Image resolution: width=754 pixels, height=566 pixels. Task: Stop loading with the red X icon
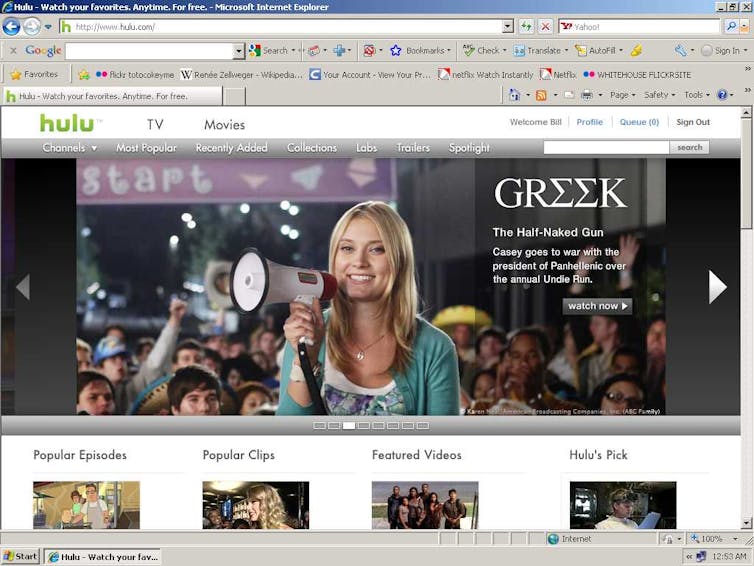(545, 26)
